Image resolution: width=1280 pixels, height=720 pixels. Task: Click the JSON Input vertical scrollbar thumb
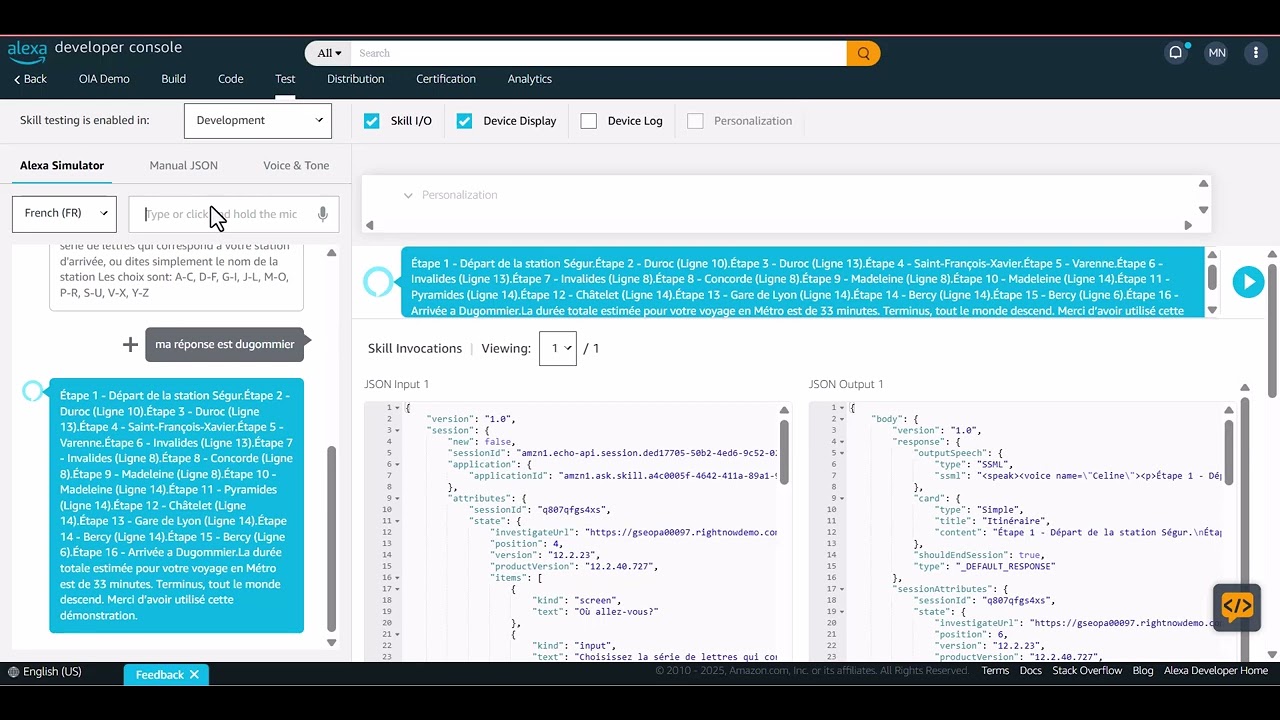coord(784,451)
